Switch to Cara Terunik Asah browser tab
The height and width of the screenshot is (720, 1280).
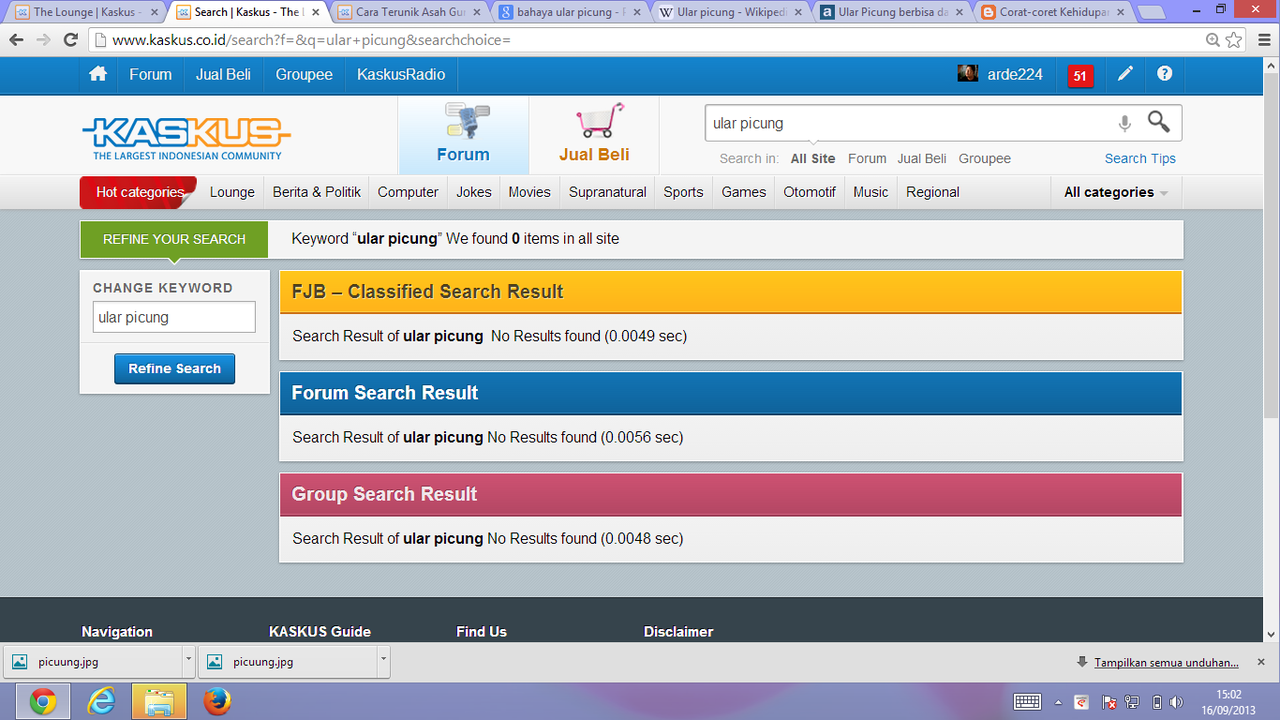[408, 12]
